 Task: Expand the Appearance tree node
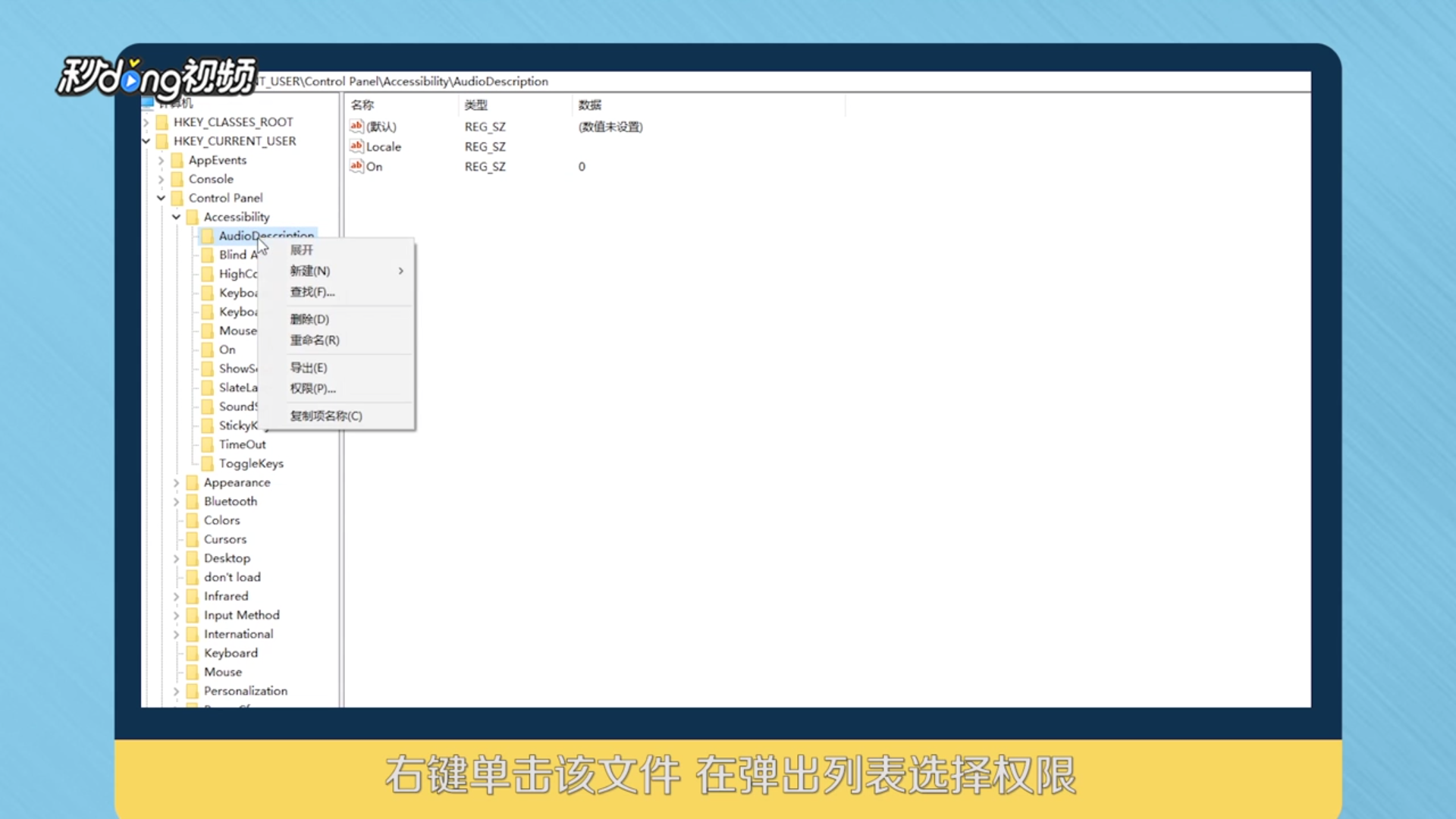tap(177, 482)
